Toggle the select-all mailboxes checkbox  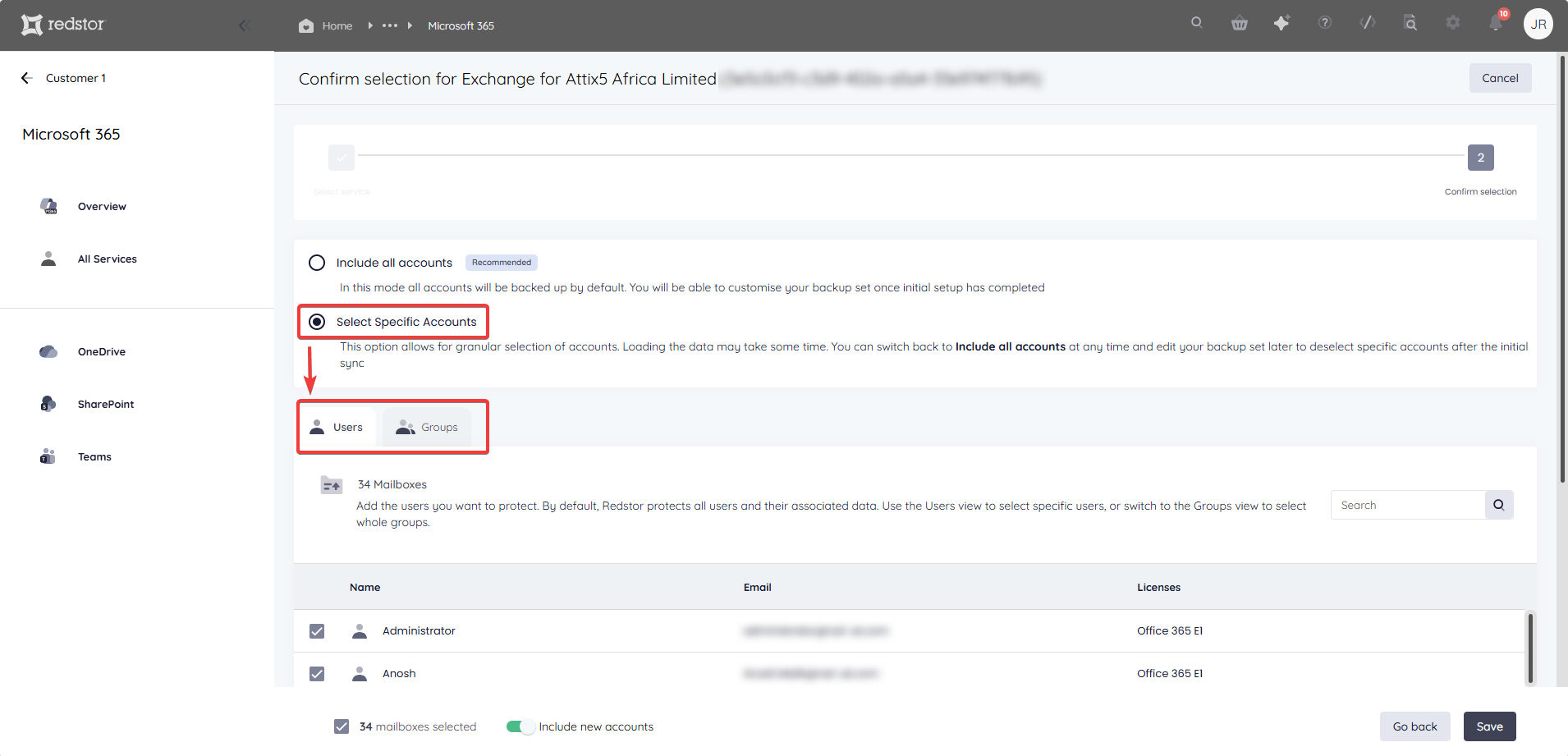click(342, 726)
